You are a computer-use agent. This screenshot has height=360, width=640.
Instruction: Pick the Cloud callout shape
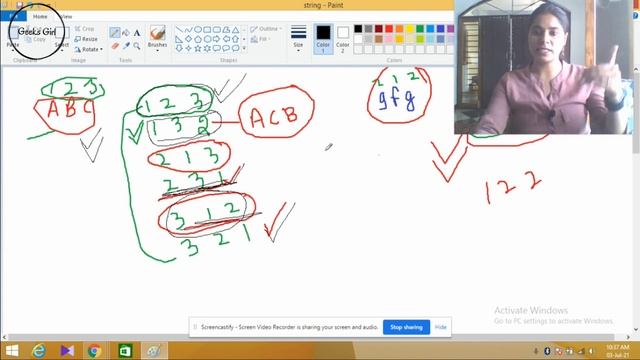tap(236, 48)
